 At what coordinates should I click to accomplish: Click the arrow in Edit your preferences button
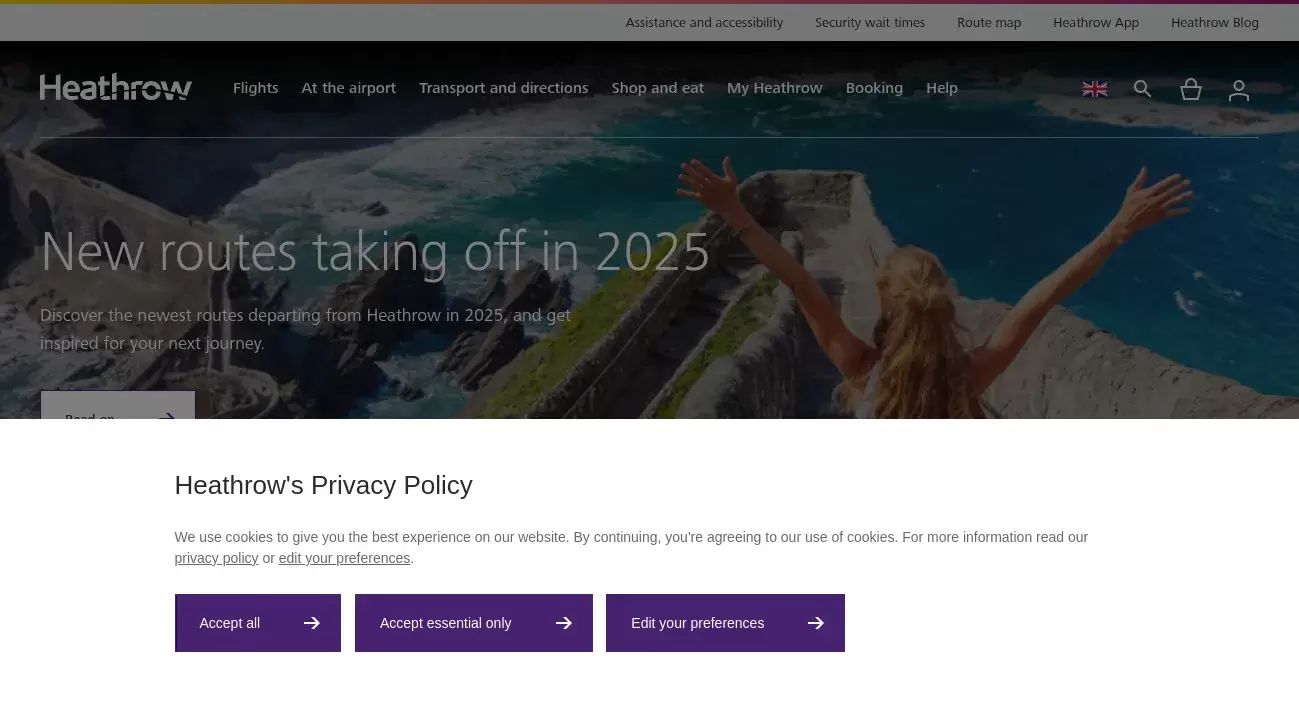[x=816, y=623]
